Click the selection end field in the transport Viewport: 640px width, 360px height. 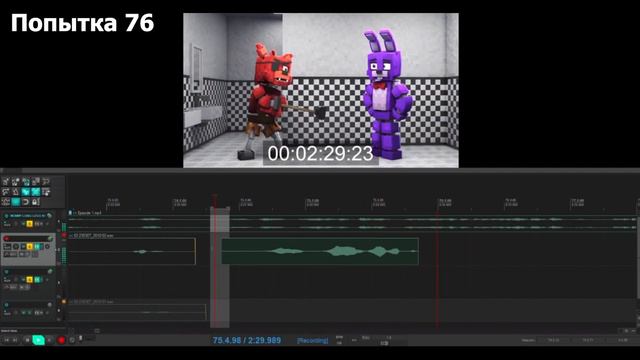588,340
